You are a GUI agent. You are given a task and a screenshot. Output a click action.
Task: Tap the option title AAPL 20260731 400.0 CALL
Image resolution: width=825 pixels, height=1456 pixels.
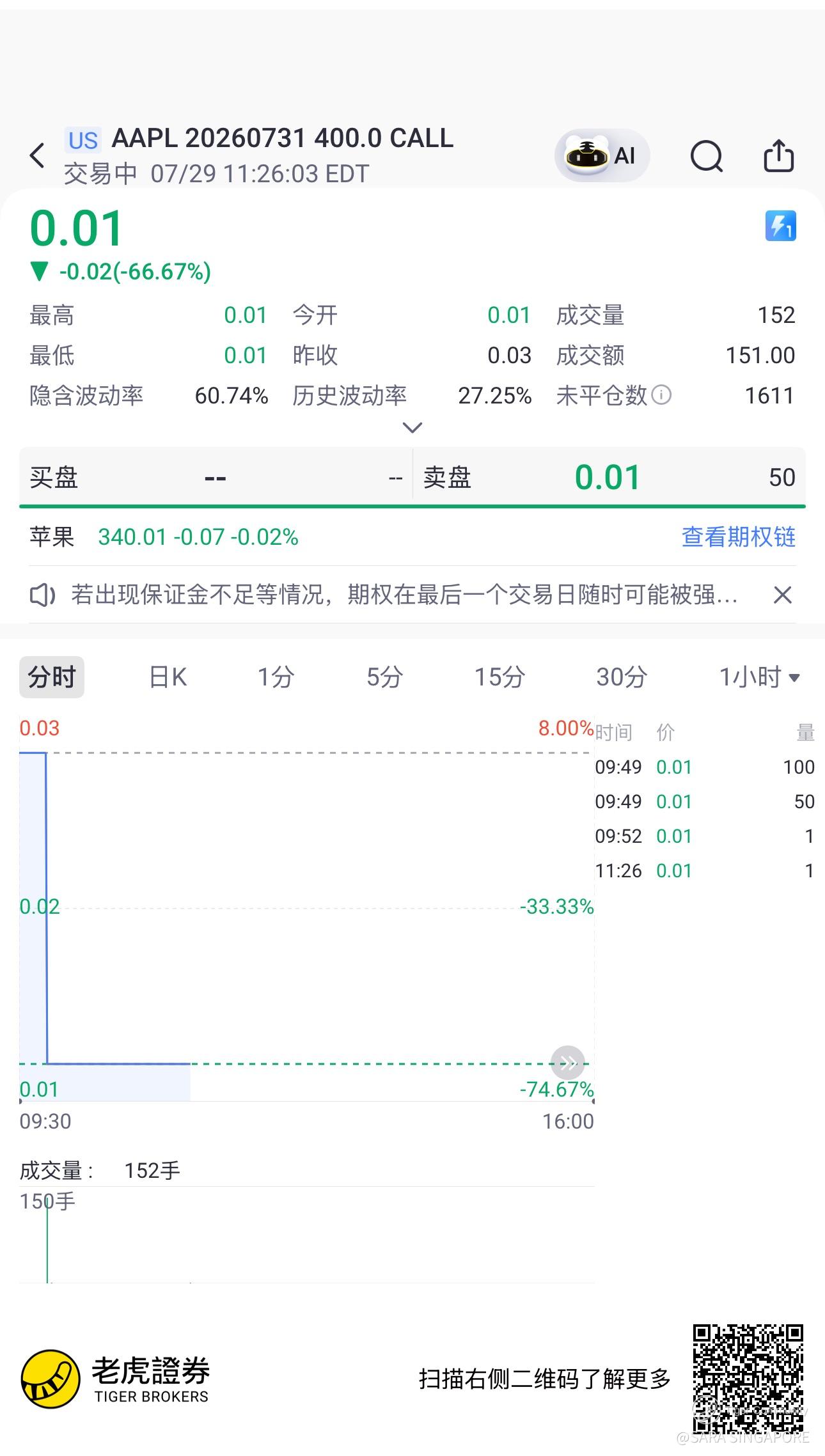click(x=283, y=138)
